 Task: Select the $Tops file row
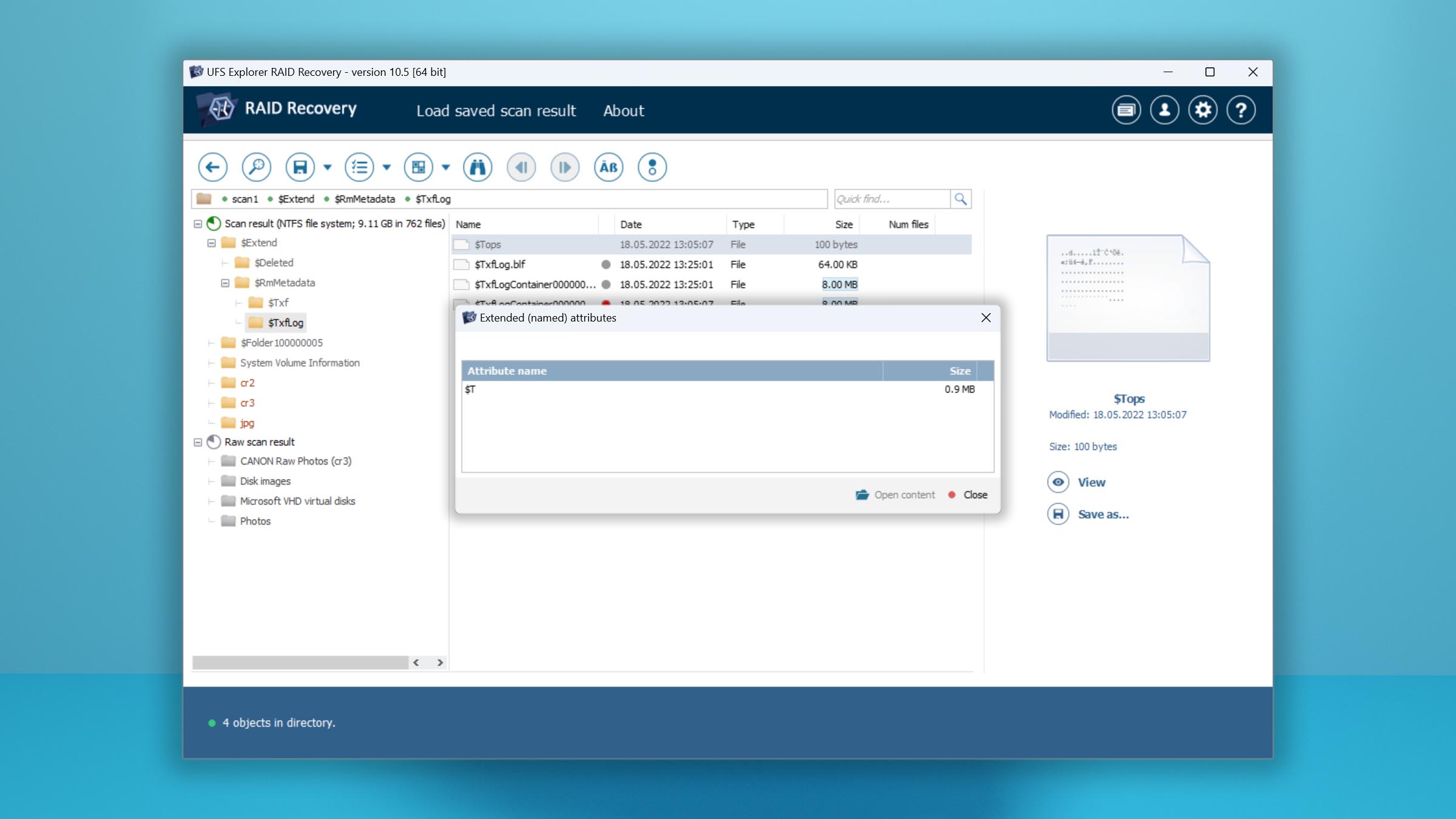pos(712,244)
